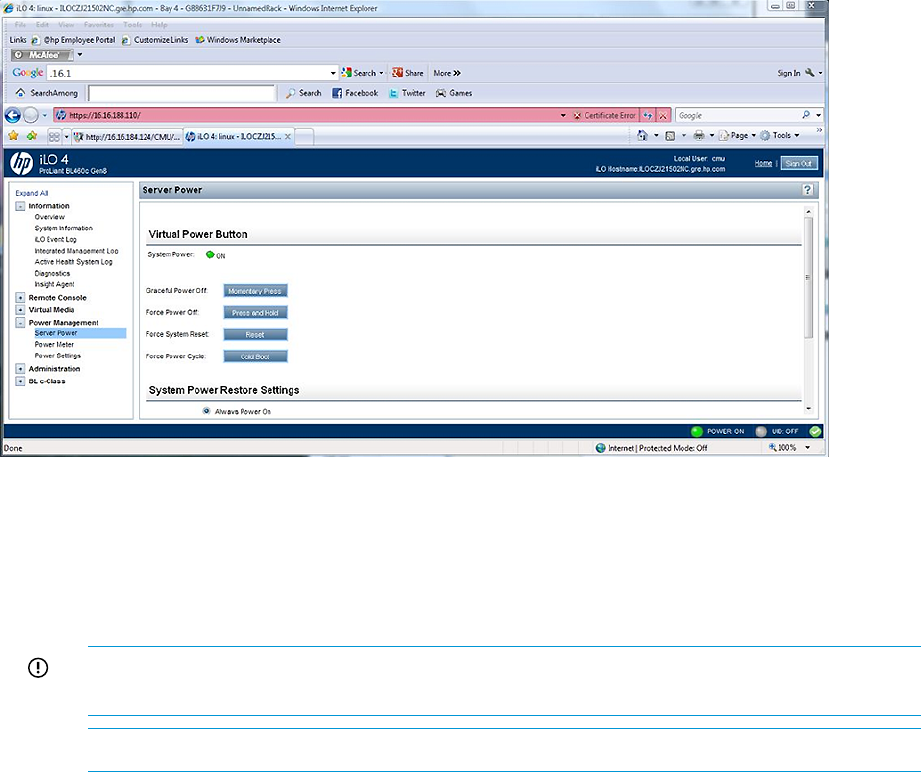Click the HP logo in iLO header
Viewport: 921px width, 772px height.
(21, 162)
